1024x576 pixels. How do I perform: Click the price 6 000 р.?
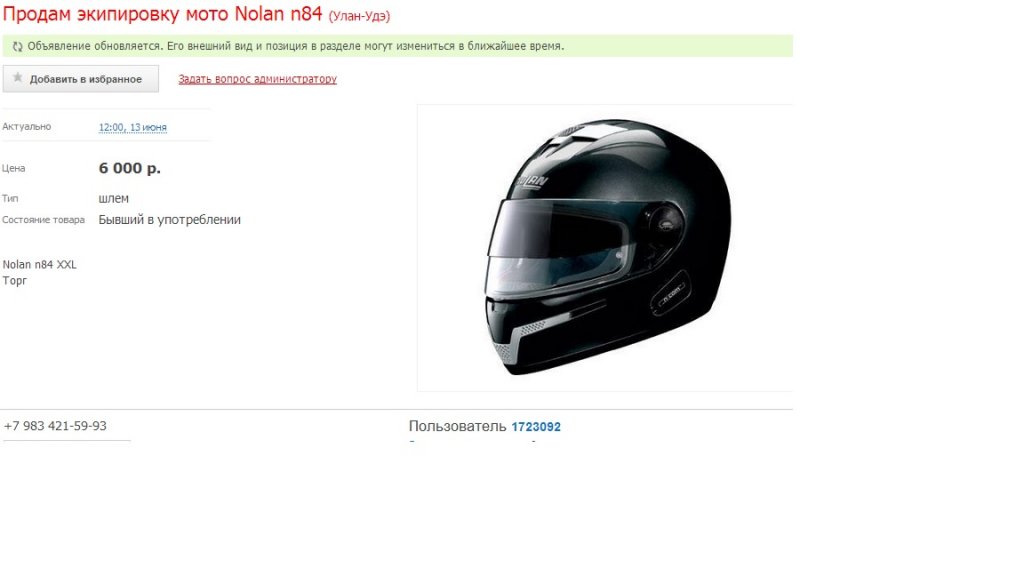(x=129, y=168)
